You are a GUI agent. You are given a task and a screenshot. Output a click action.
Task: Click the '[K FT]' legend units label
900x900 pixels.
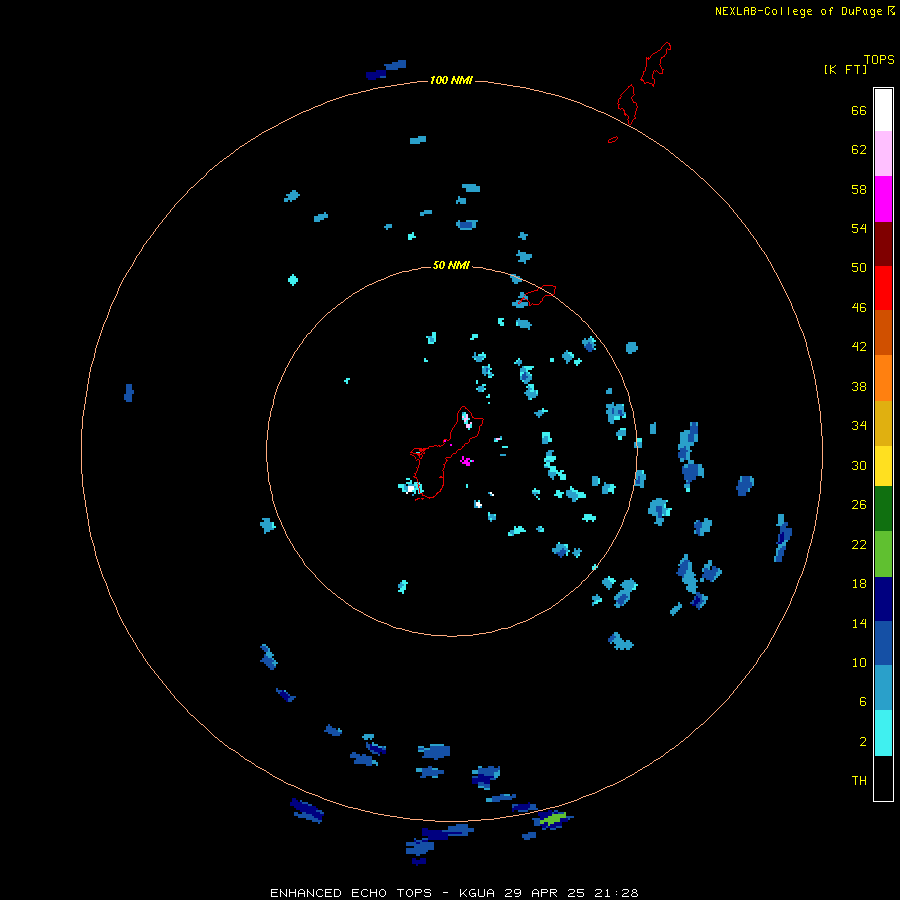click(x=845, y=69)
